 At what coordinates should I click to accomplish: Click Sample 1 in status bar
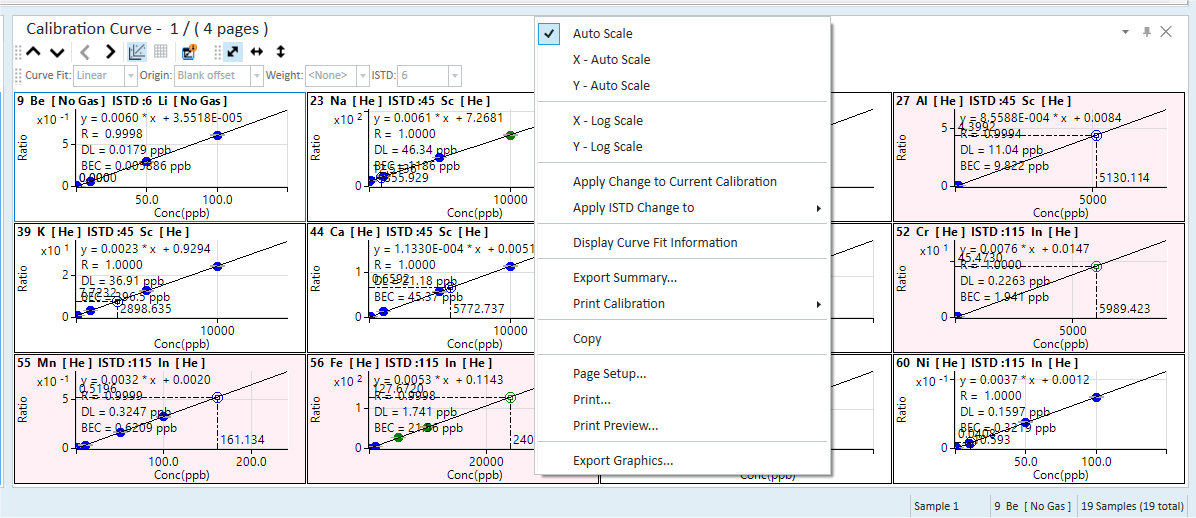point(936,506)
